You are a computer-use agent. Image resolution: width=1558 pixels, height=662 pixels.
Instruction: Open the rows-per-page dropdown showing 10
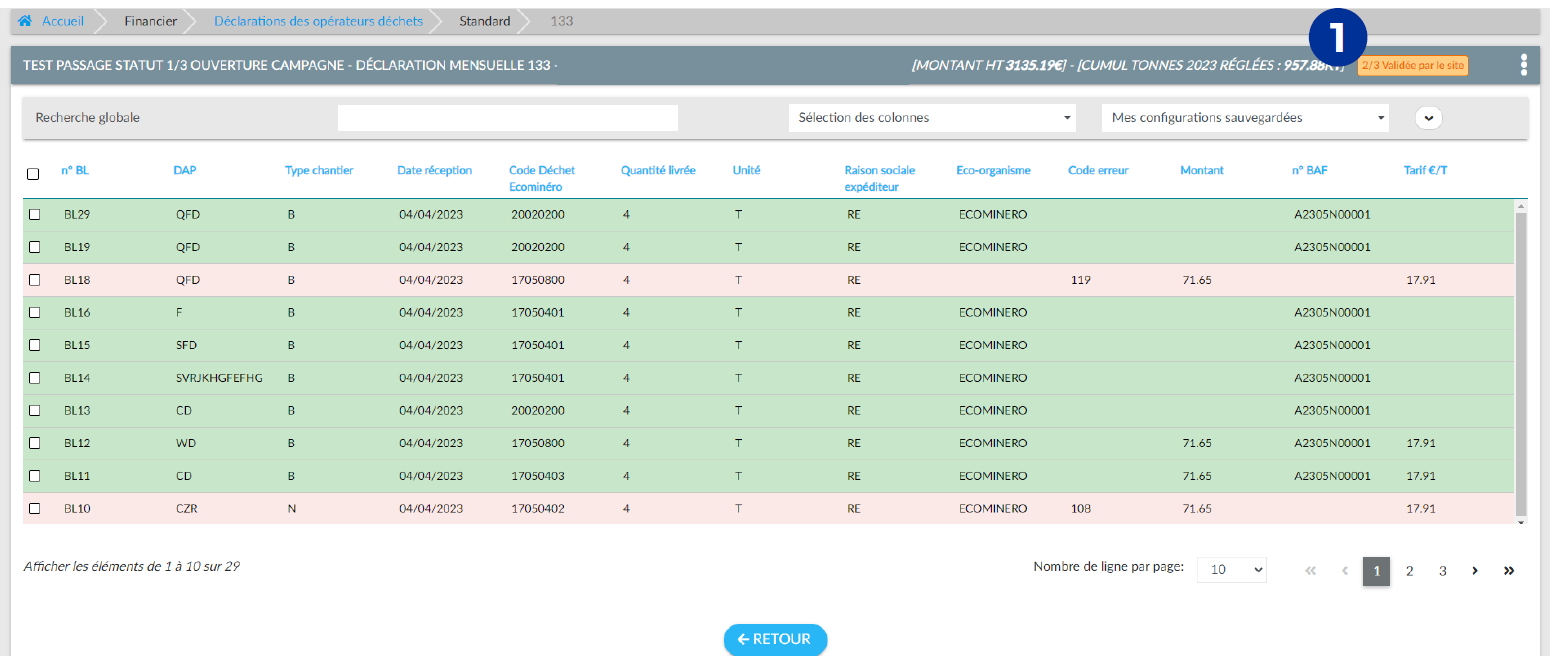click(1231, 570)
